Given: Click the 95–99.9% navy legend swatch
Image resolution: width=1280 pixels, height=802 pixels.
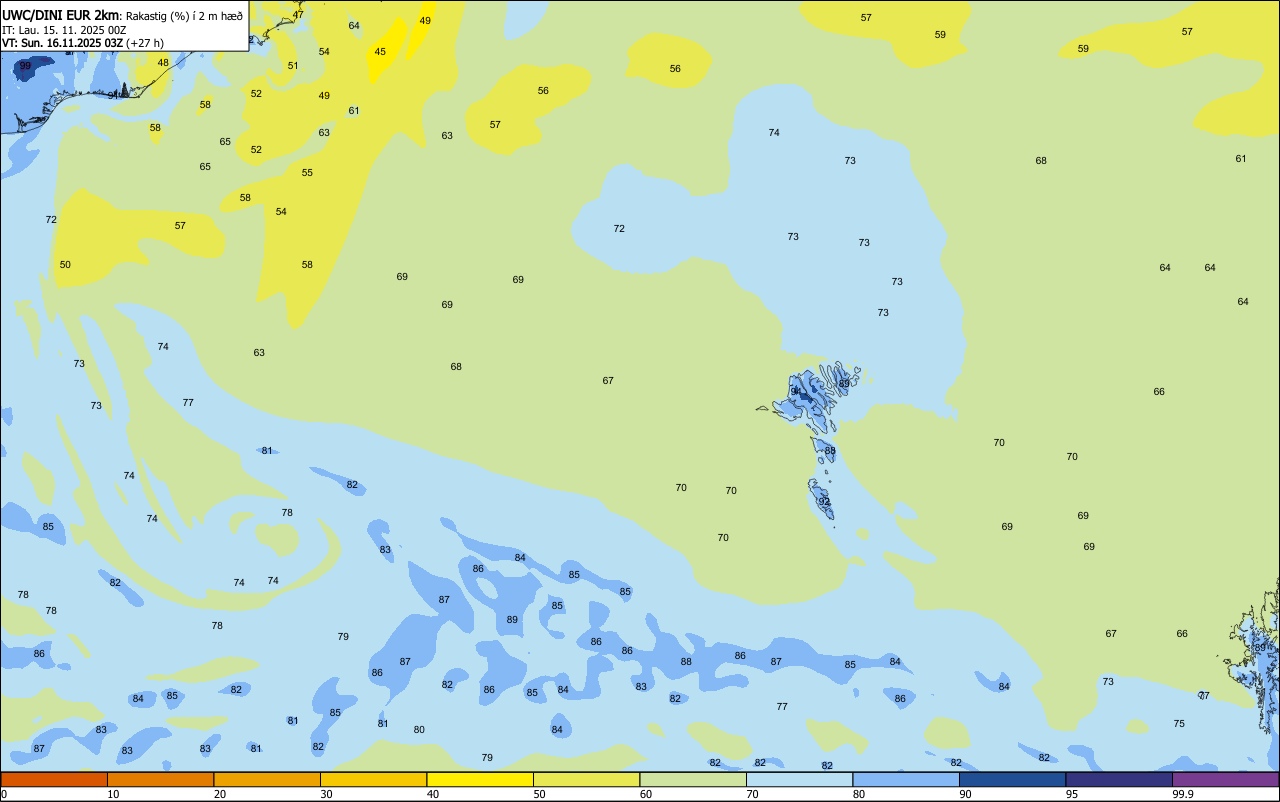Looking at the screenshot, I should click(x=1119, y=779).
